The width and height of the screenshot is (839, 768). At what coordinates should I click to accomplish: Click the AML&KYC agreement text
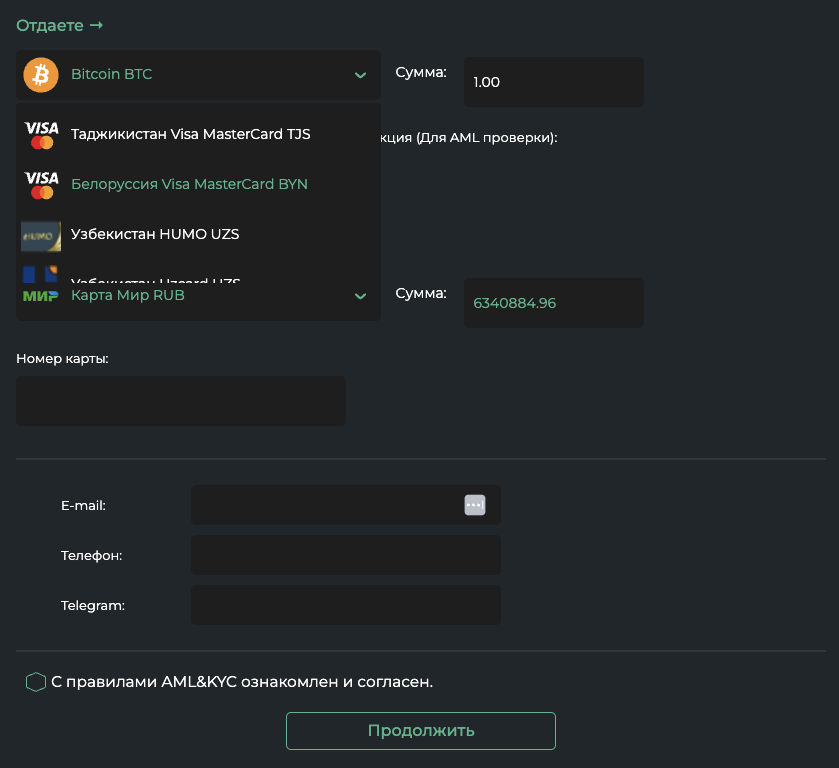coord(242,682)
